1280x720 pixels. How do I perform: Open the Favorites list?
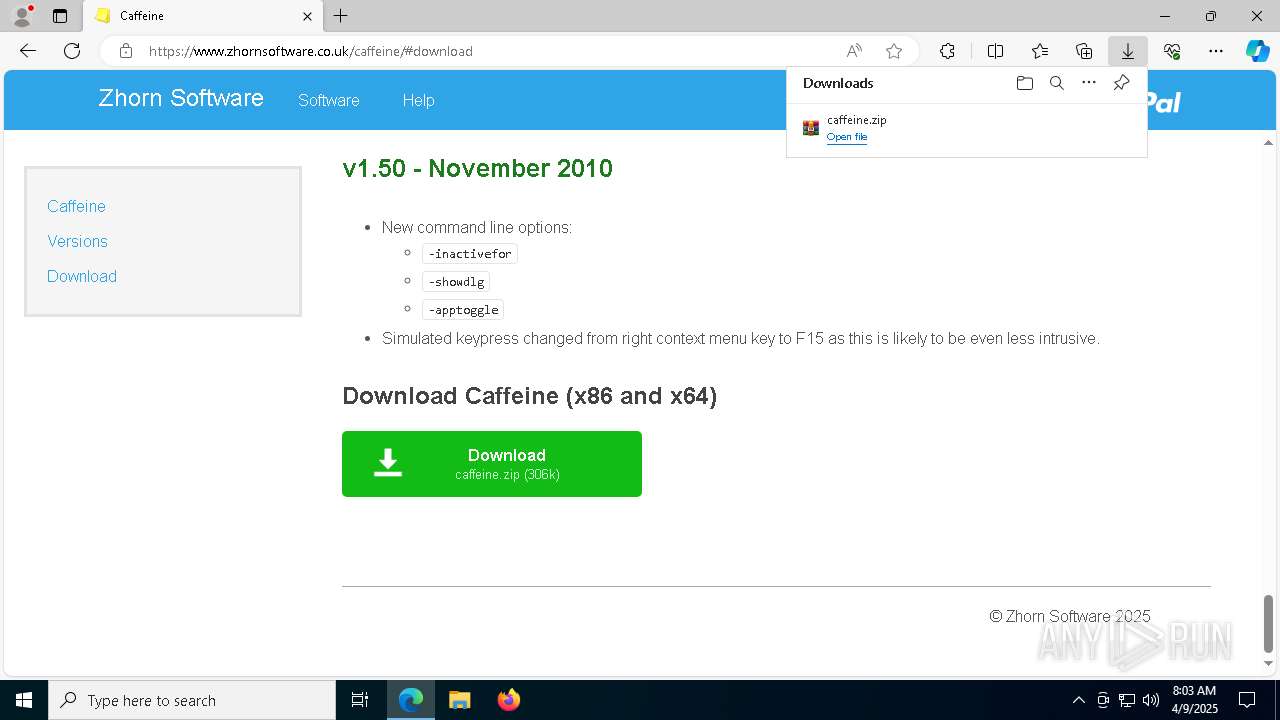click(1040, 51)
